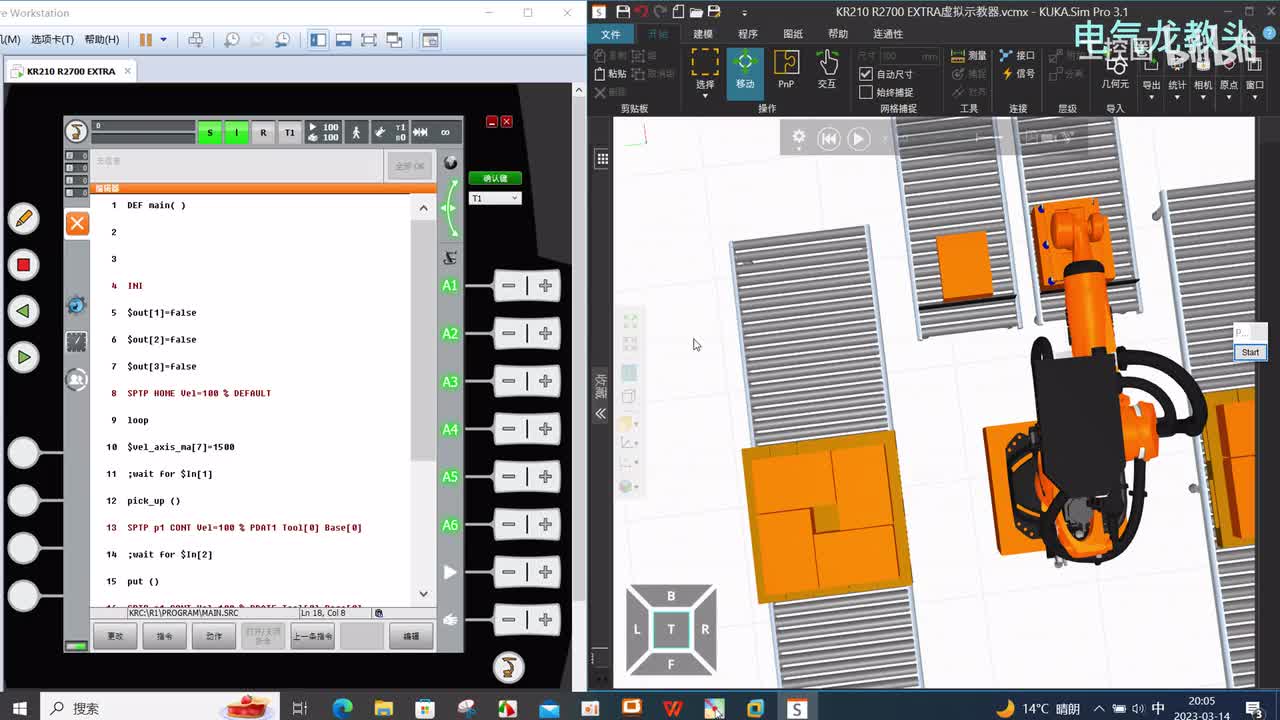Click the incremental jogging infinity icon
The height and width of the screenshot is (720, 1280).
click(x=445, y=132)
